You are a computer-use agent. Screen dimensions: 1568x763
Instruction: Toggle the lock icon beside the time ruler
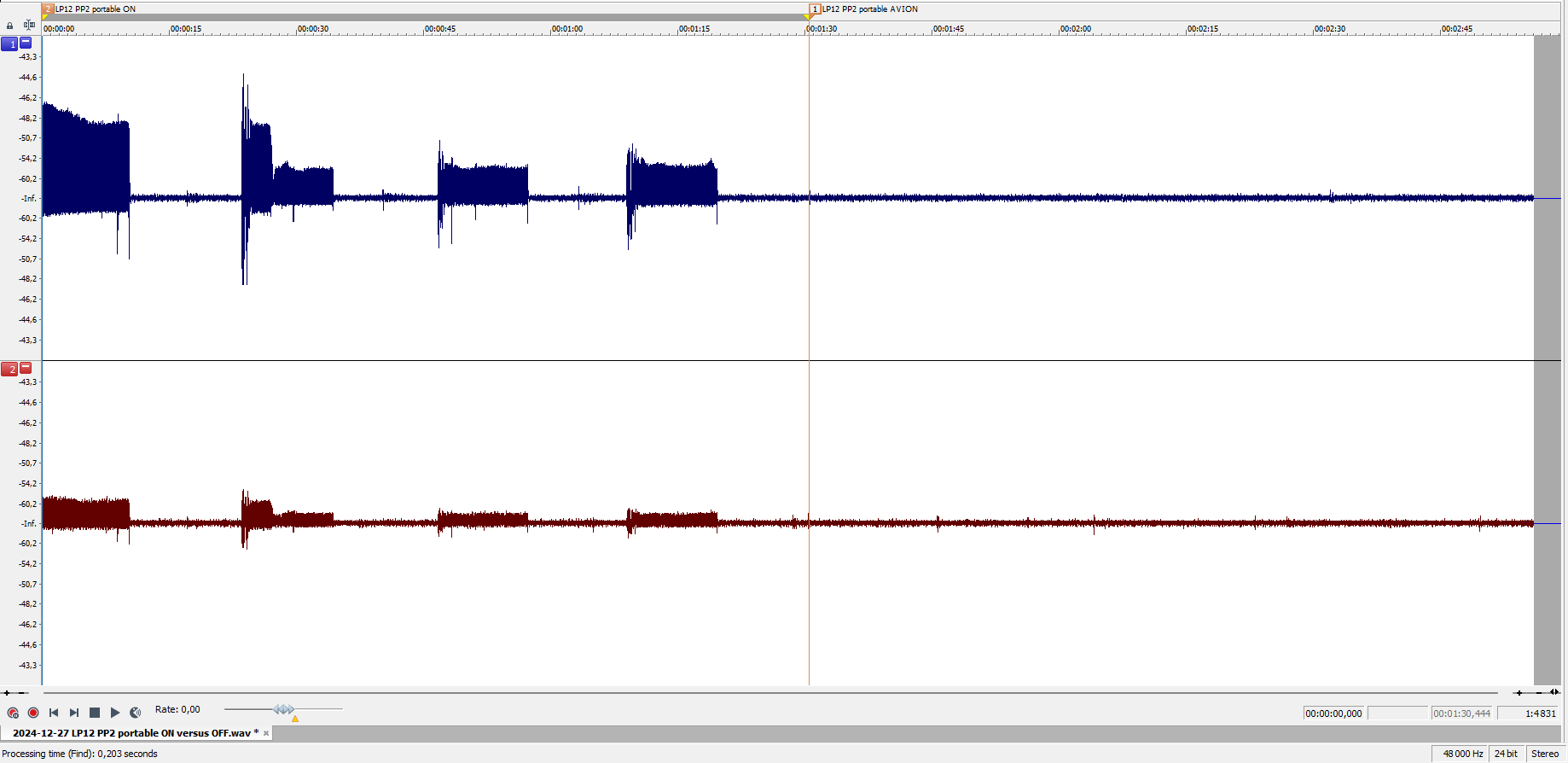[x=10, y=26]
